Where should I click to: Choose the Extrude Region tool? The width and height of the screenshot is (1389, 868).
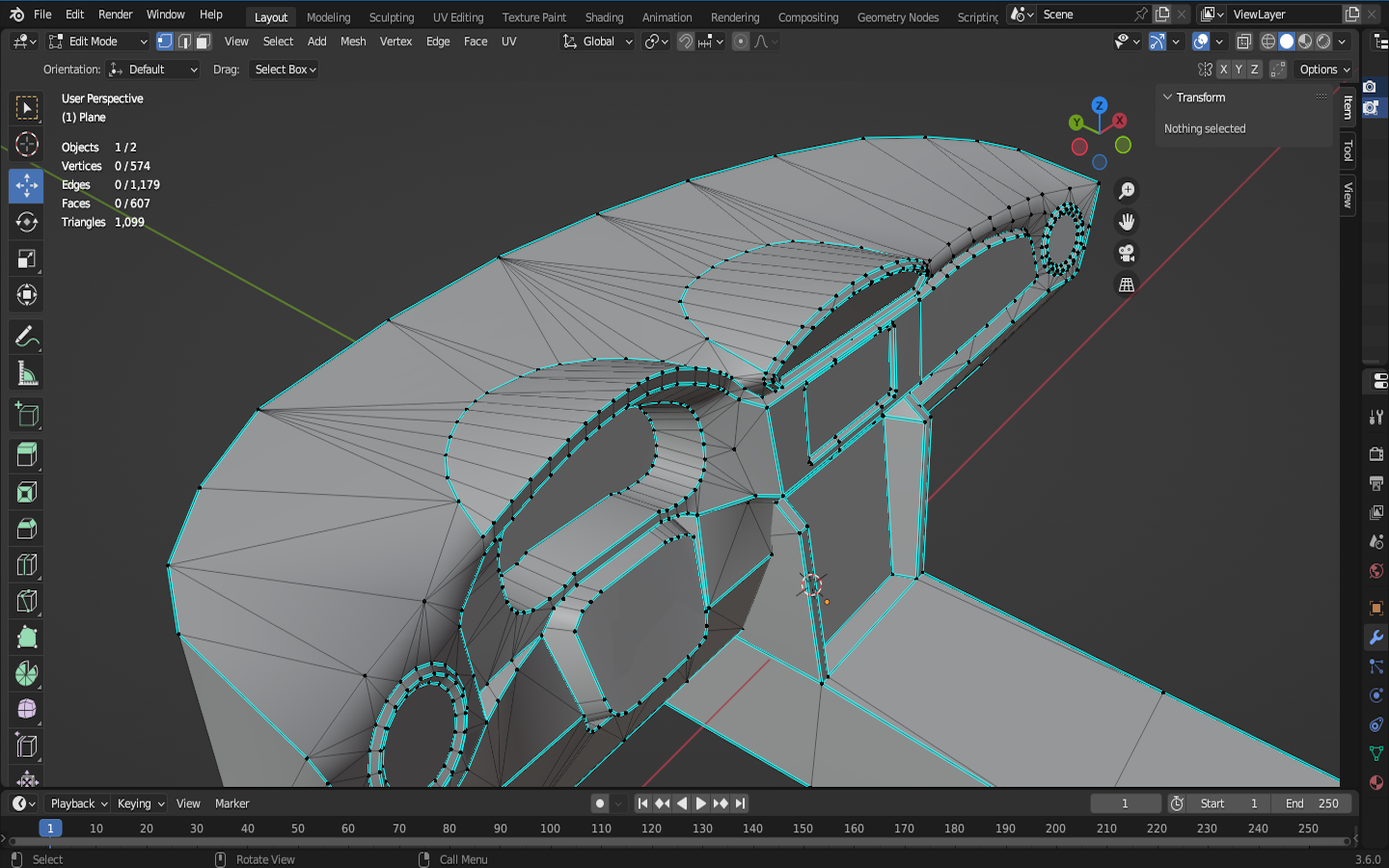coord(26,455)
